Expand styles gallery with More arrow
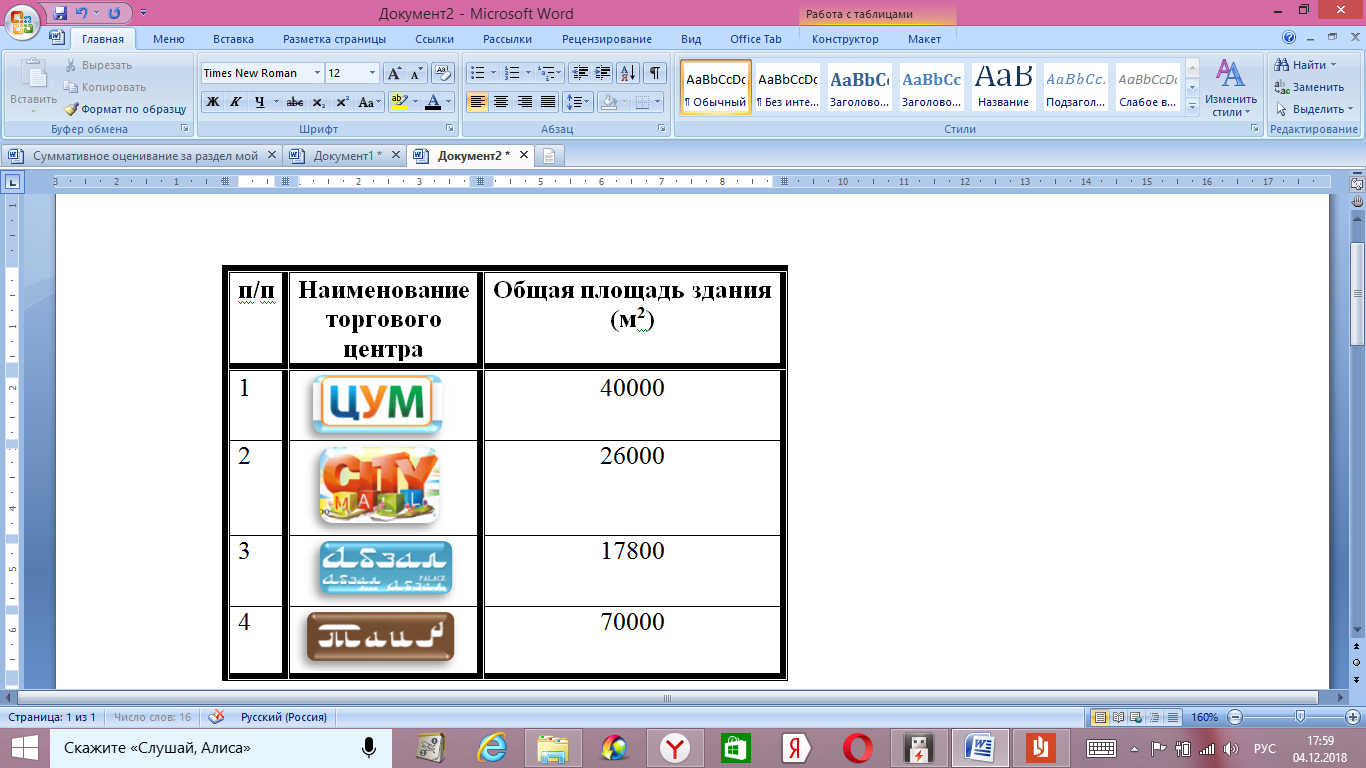This screenshot has height=768, width=1366. click(1192, 109)
